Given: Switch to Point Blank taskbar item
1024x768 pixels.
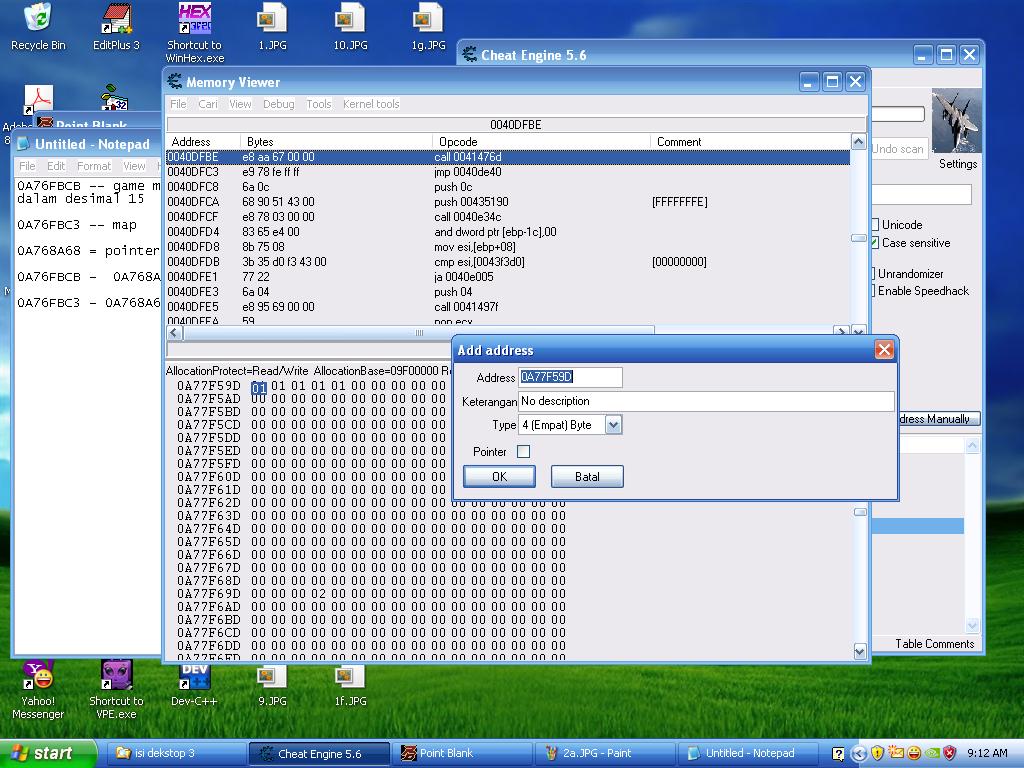Looking at the screenshot, I should (x=461, y=753).
